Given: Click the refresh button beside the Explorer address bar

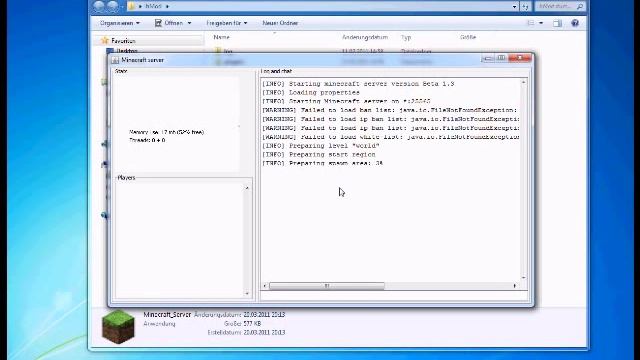Looking at the screenshot, I should [526, 7].
